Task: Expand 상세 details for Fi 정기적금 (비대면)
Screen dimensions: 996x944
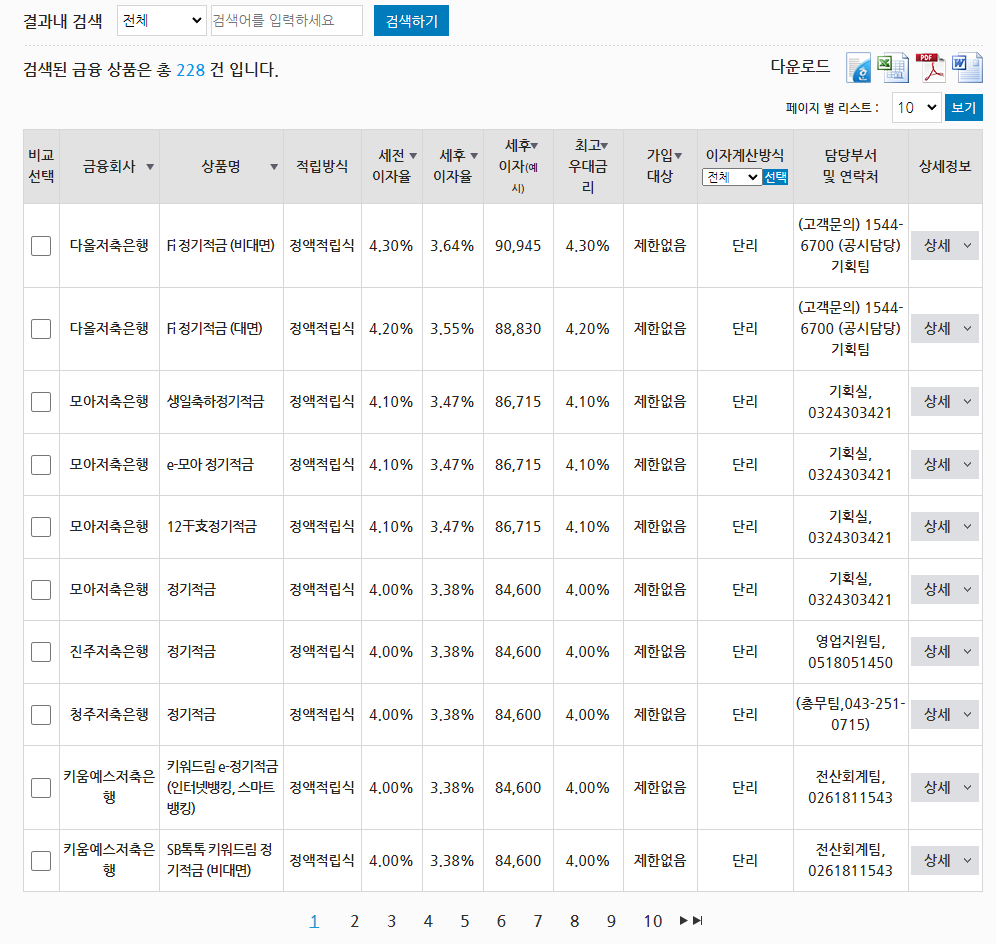Action: point(945,246)
